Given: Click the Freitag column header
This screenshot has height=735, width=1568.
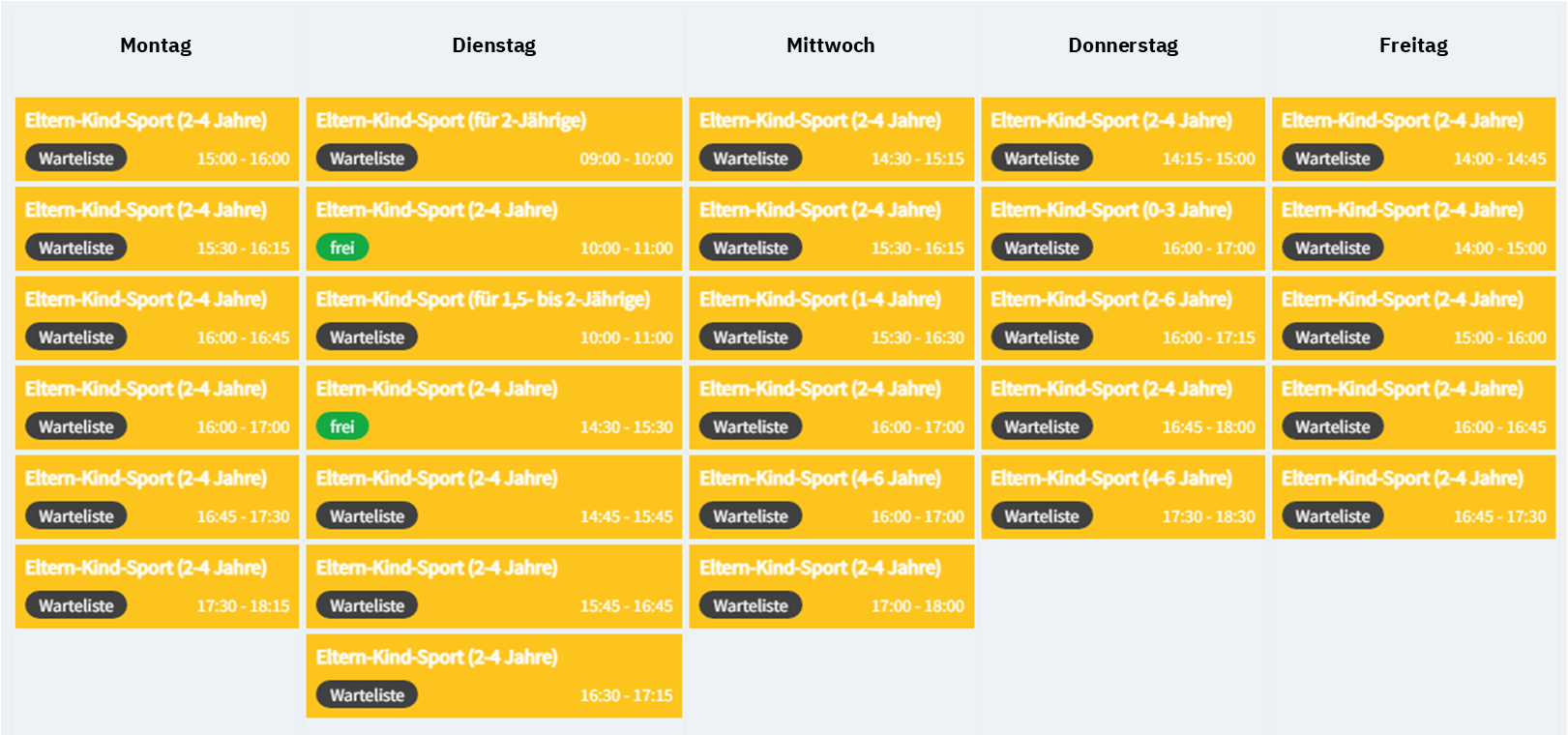Looking at the screenshot, I should click(1413, 45).
